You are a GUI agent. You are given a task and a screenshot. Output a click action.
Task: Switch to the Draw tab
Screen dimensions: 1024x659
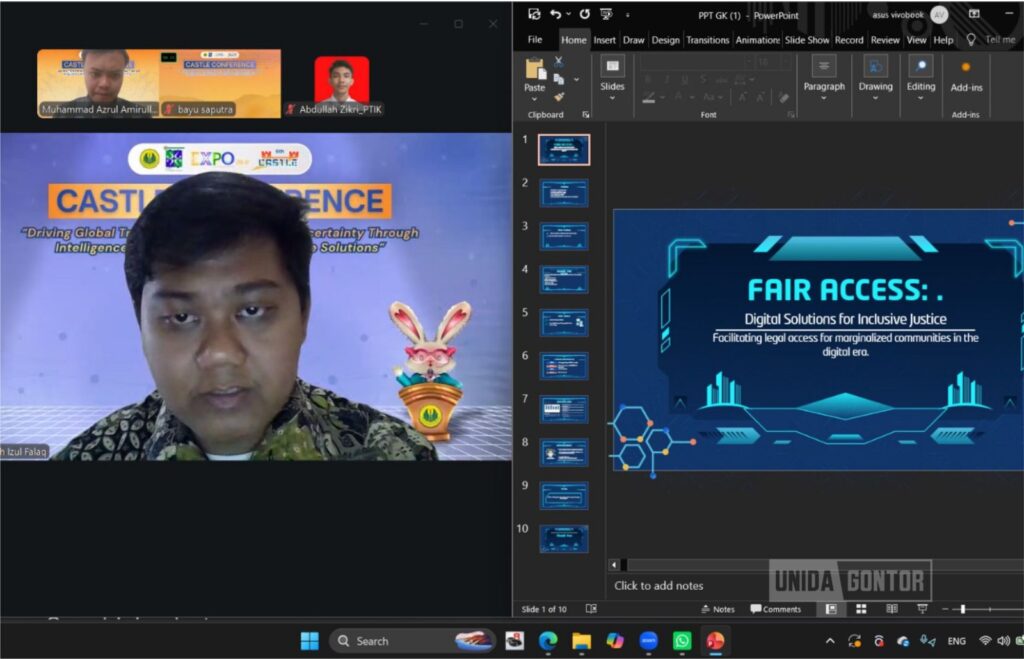(633, 40)
